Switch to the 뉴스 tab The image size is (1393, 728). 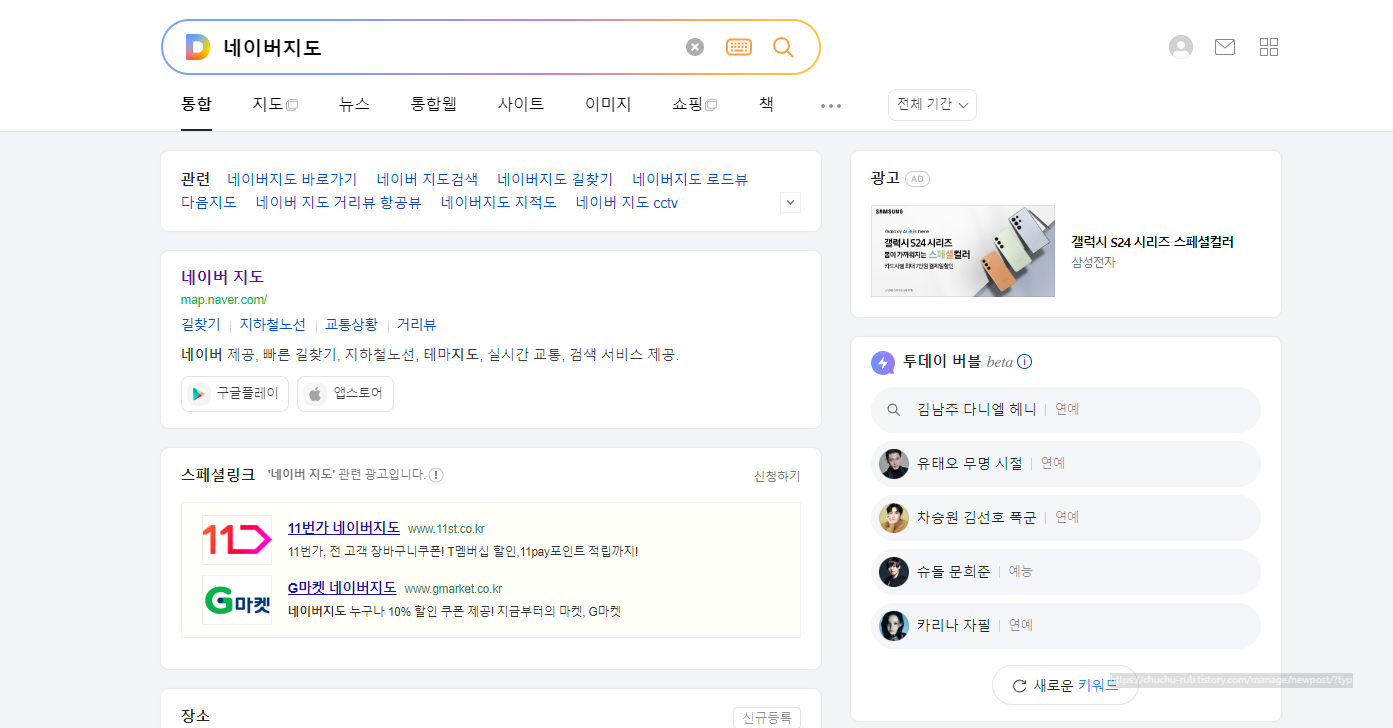pos(354,104)
